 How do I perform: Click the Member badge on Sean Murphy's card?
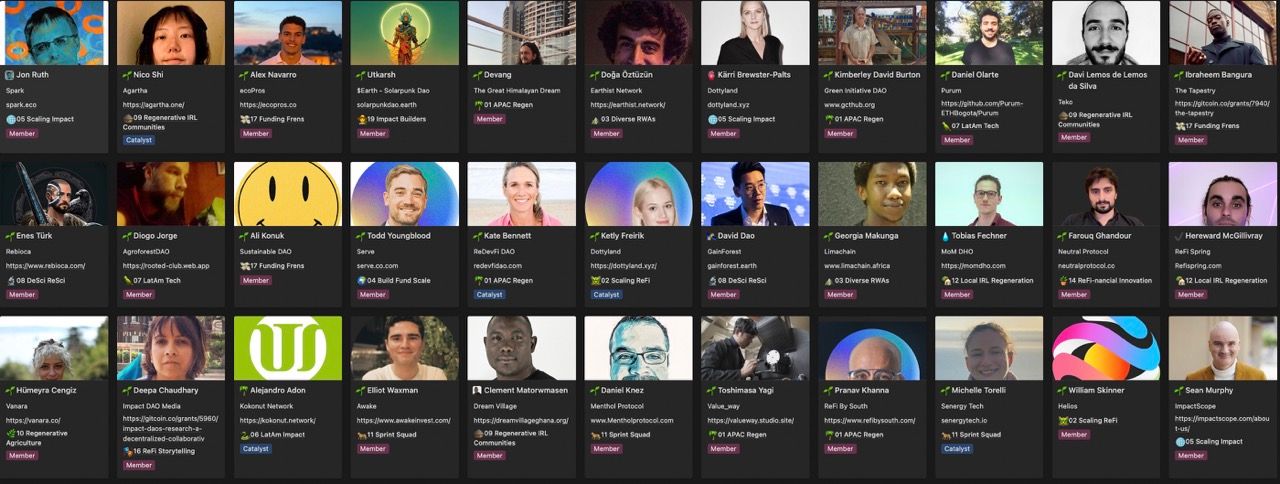point(1191,455)
